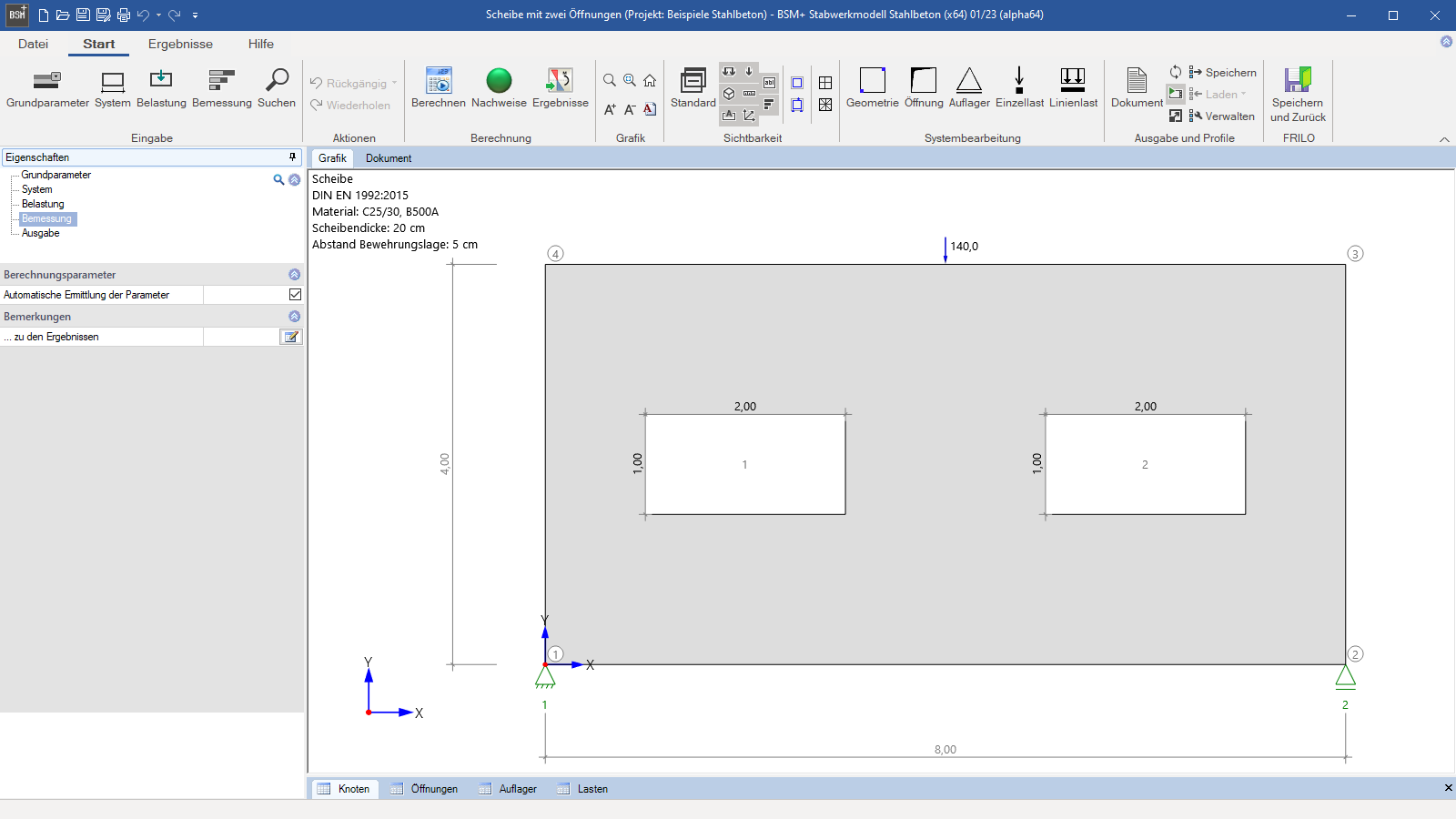Toggle Automatische Ermittlung der Parameter checkbox
The image size is (1456, 819).
(295, 294)
